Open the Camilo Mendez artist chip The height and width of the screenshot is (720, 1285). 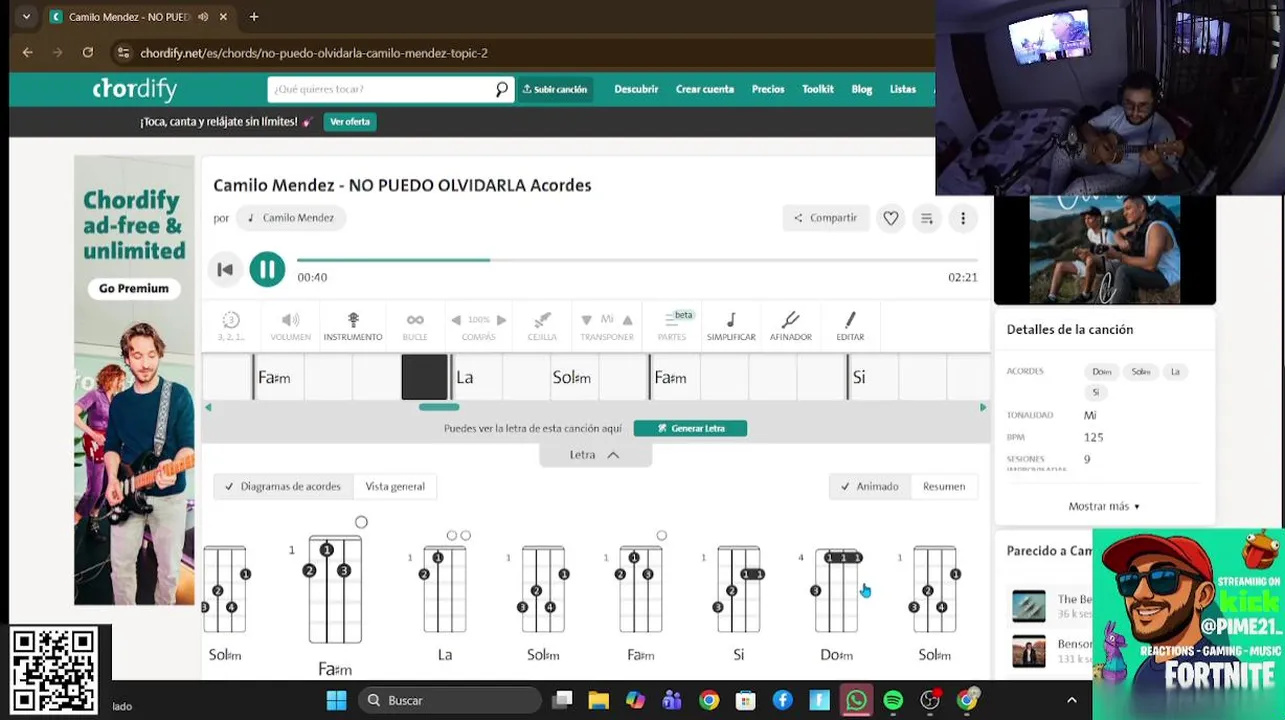tap(291, 218)
